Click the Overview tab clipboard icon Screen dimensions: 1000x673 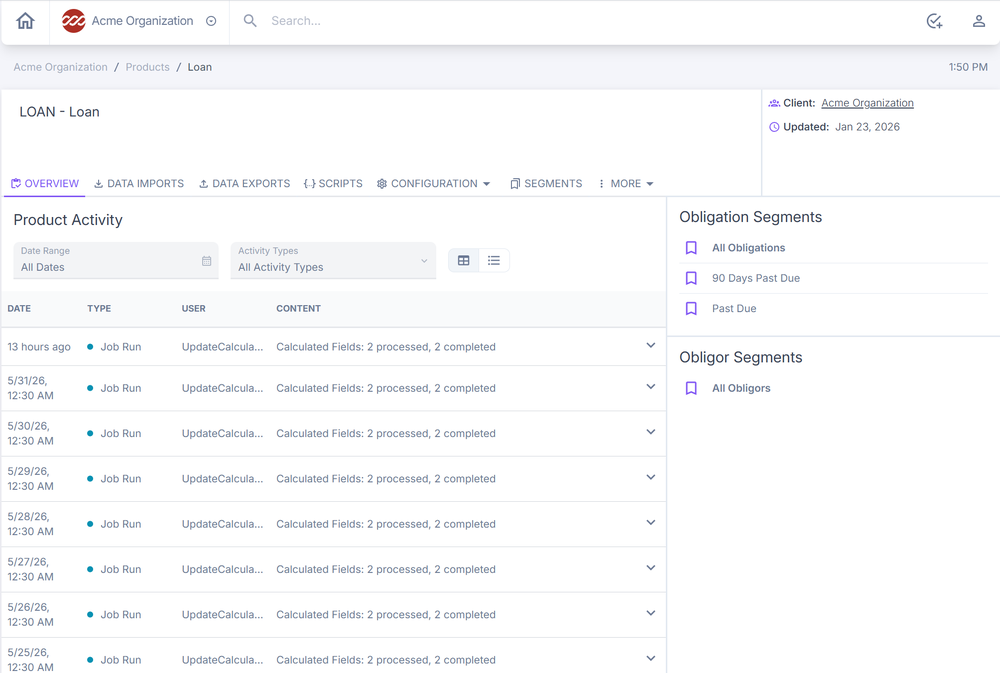coord(16,184)
